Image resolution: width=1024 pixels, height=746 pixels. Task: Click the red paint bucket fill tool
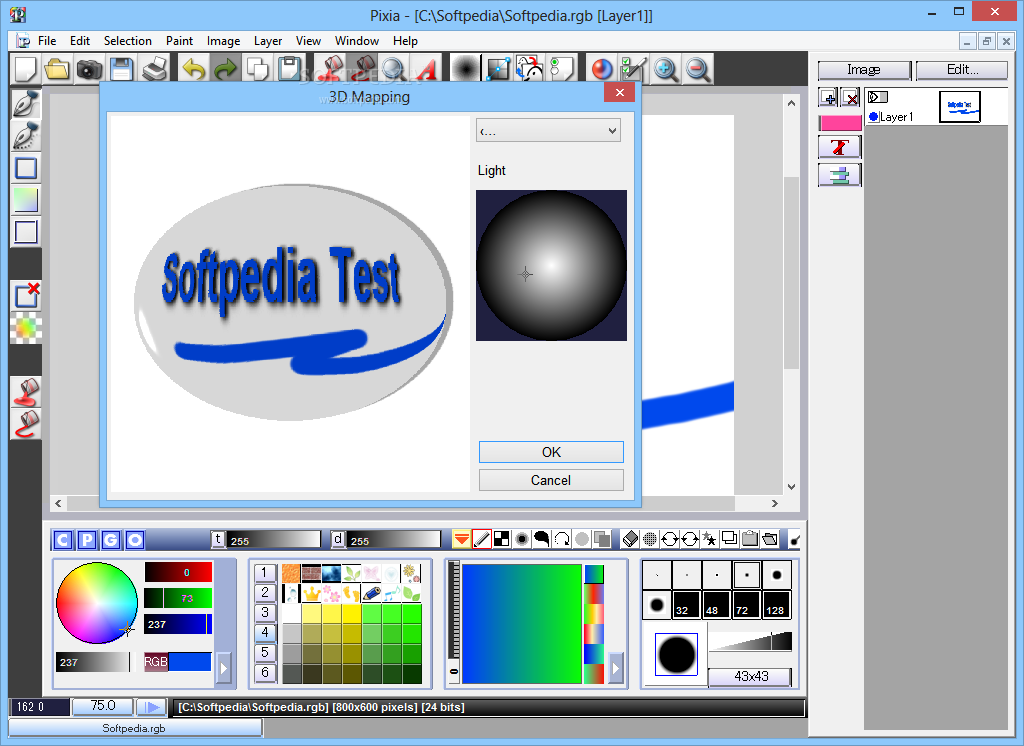click(26, 392)
